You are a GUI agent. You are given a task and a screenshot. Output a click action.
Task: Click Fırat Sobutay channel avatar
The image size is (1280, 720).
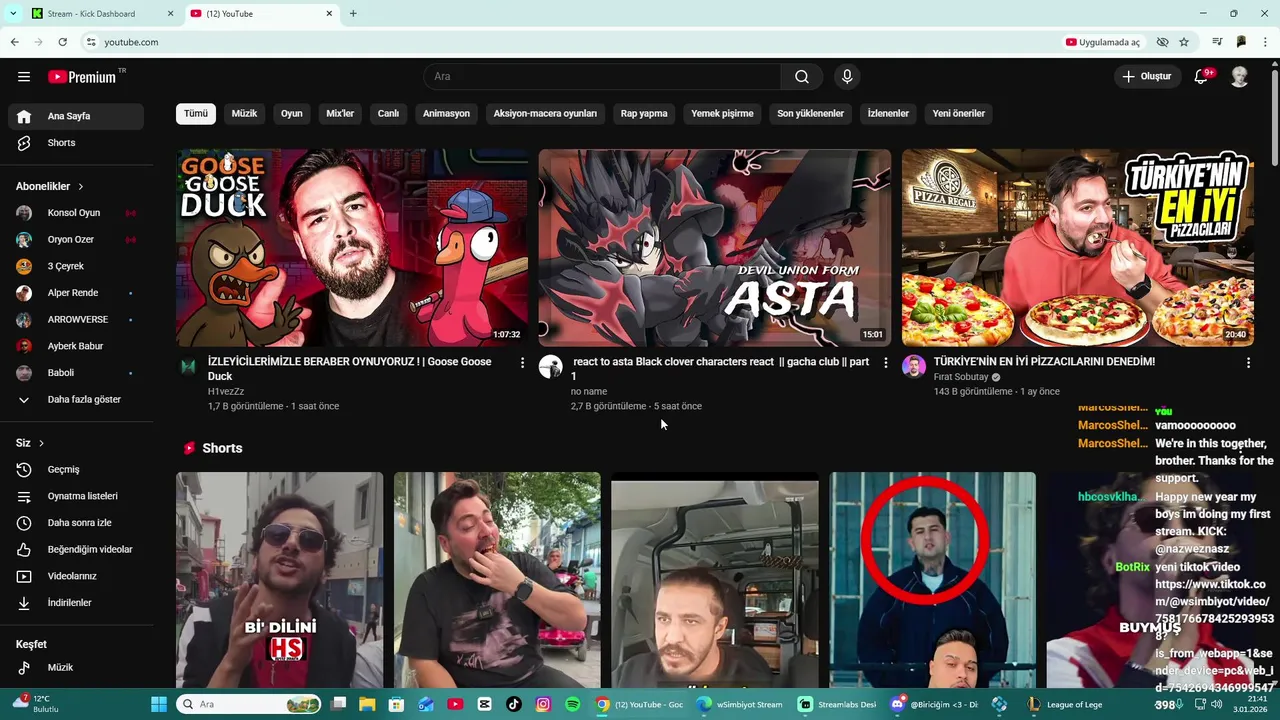(914, 366)
